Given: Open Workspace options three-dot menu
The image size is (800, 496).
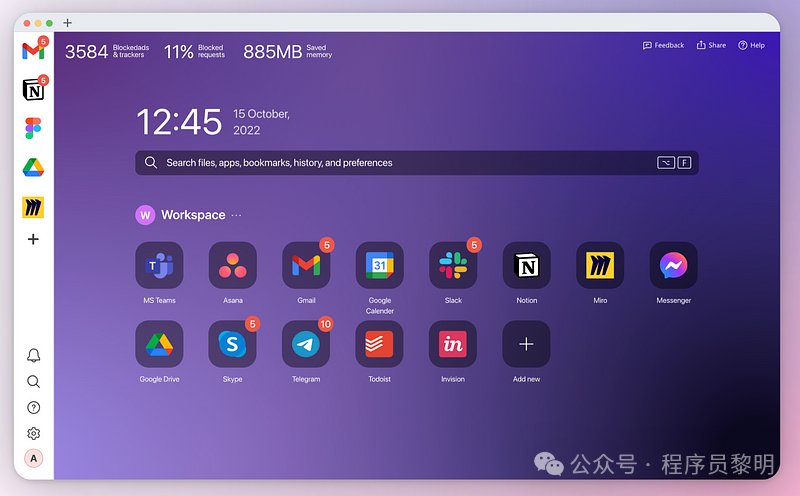Looking at the screenshot, I should click(236, 215).
